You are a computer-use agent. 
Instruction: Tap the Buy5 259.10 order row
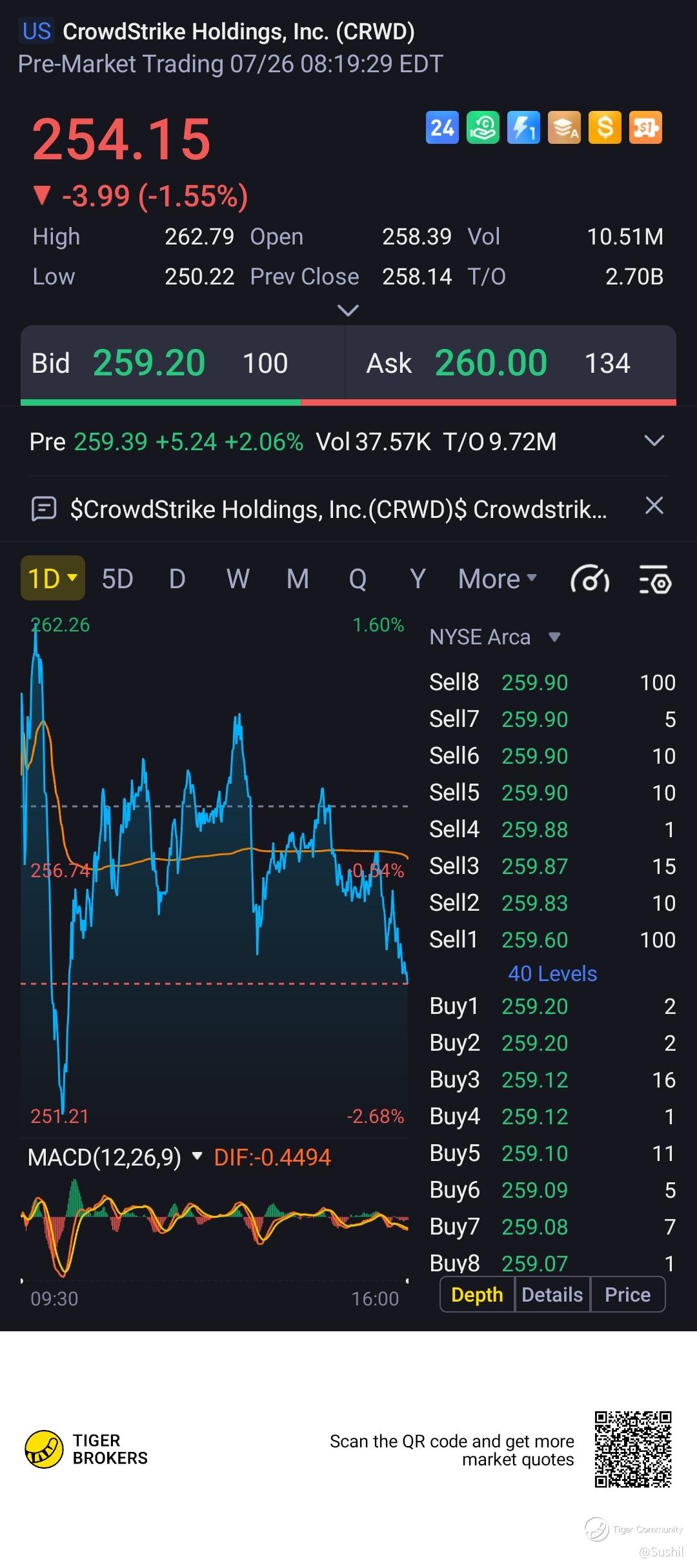552,1153
